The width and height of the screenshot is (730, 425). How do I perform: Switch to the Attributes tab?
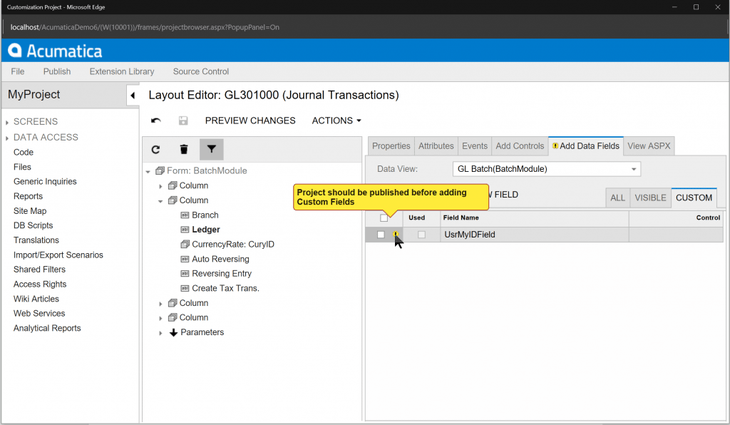pos(436,146)
